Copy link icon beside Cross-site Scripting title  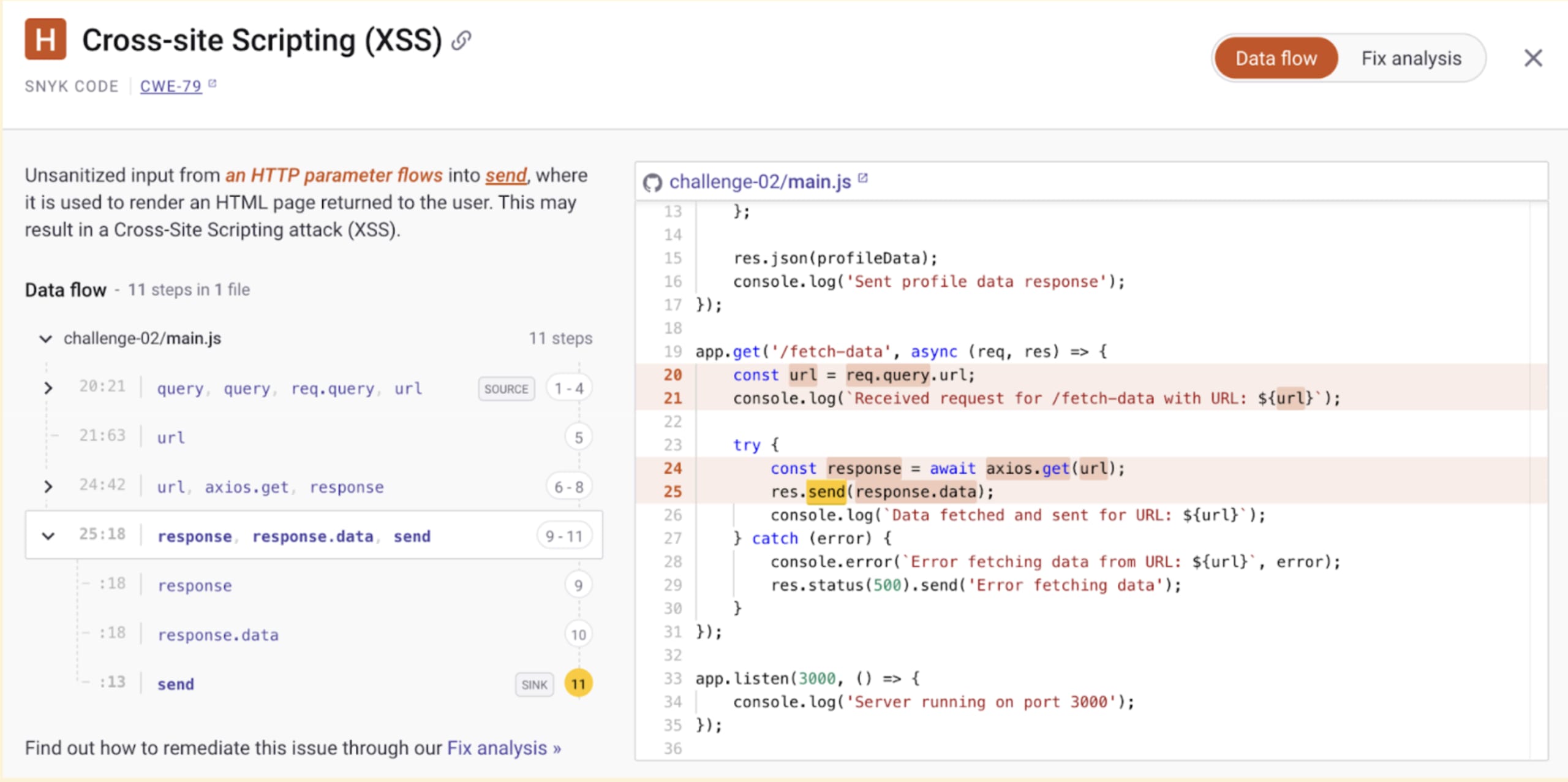click(461, 41)
